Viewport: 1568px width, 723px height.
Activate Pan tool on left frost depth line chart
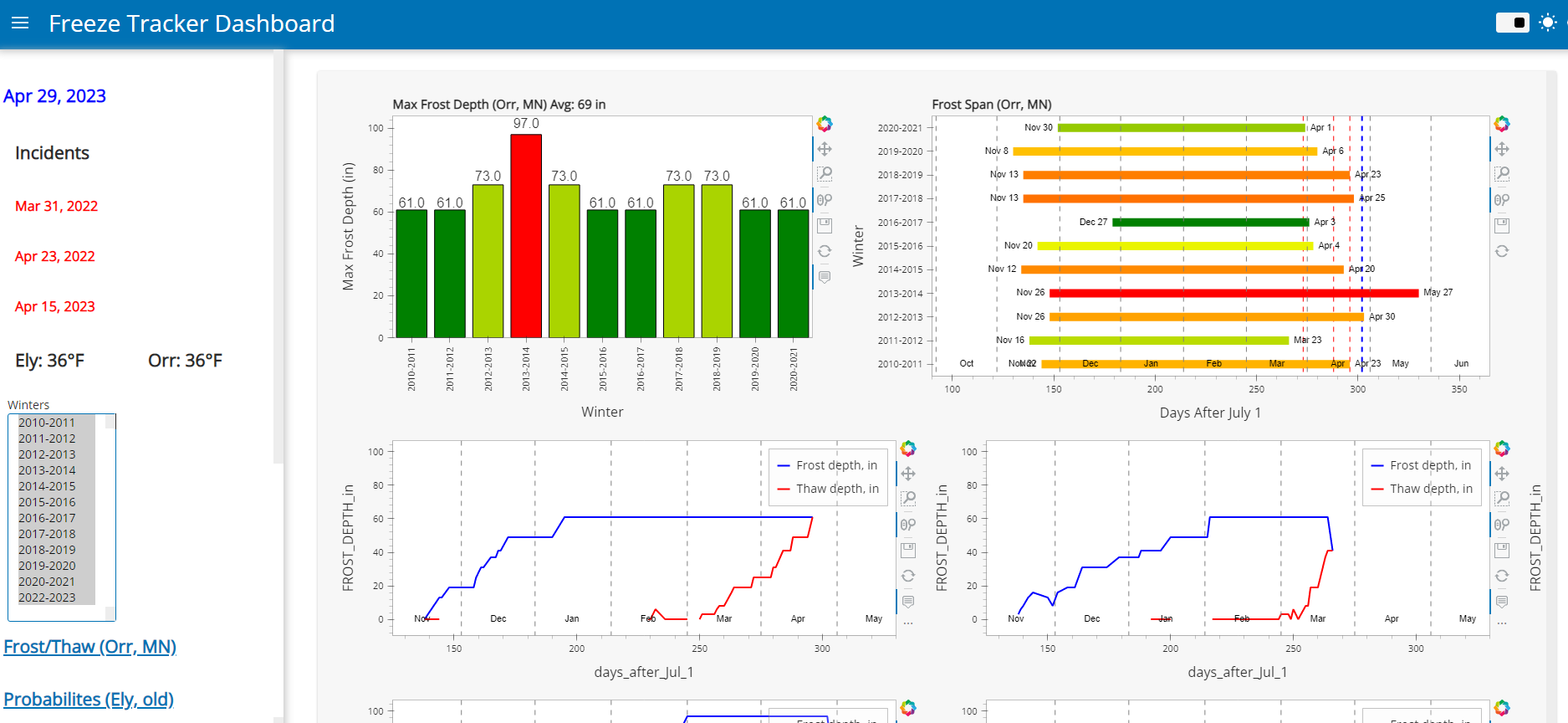tap(908, 474)
